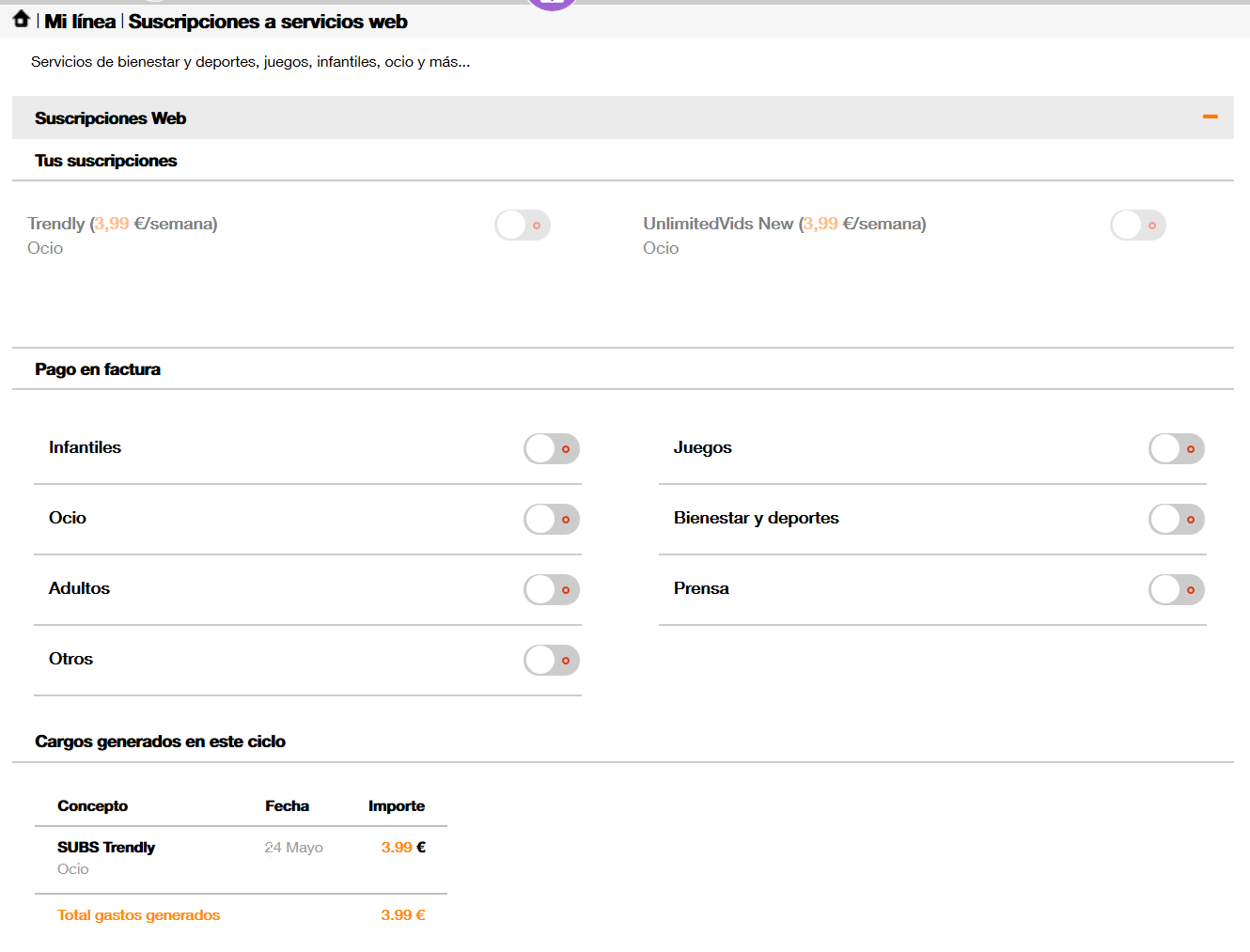Screen dimensions: 1250x952
Task: Select the SUBS Trendly charge row
Action: 241,858
